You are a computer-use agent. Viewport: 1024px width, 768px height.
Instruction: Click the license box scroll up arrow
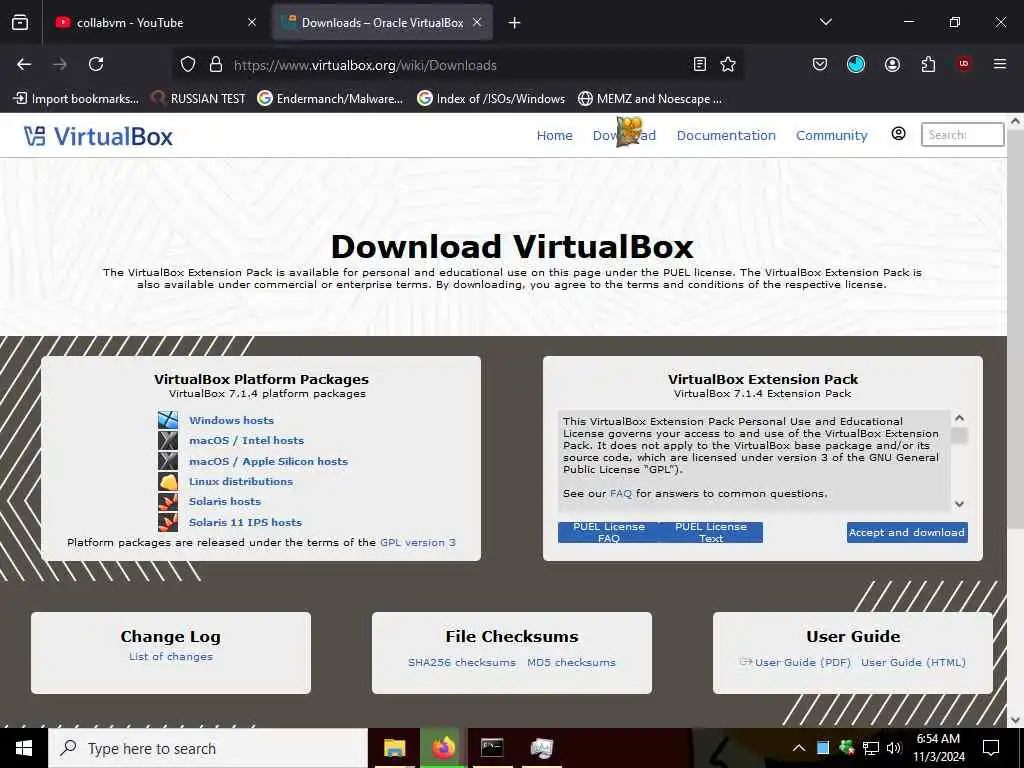(959, 418)
